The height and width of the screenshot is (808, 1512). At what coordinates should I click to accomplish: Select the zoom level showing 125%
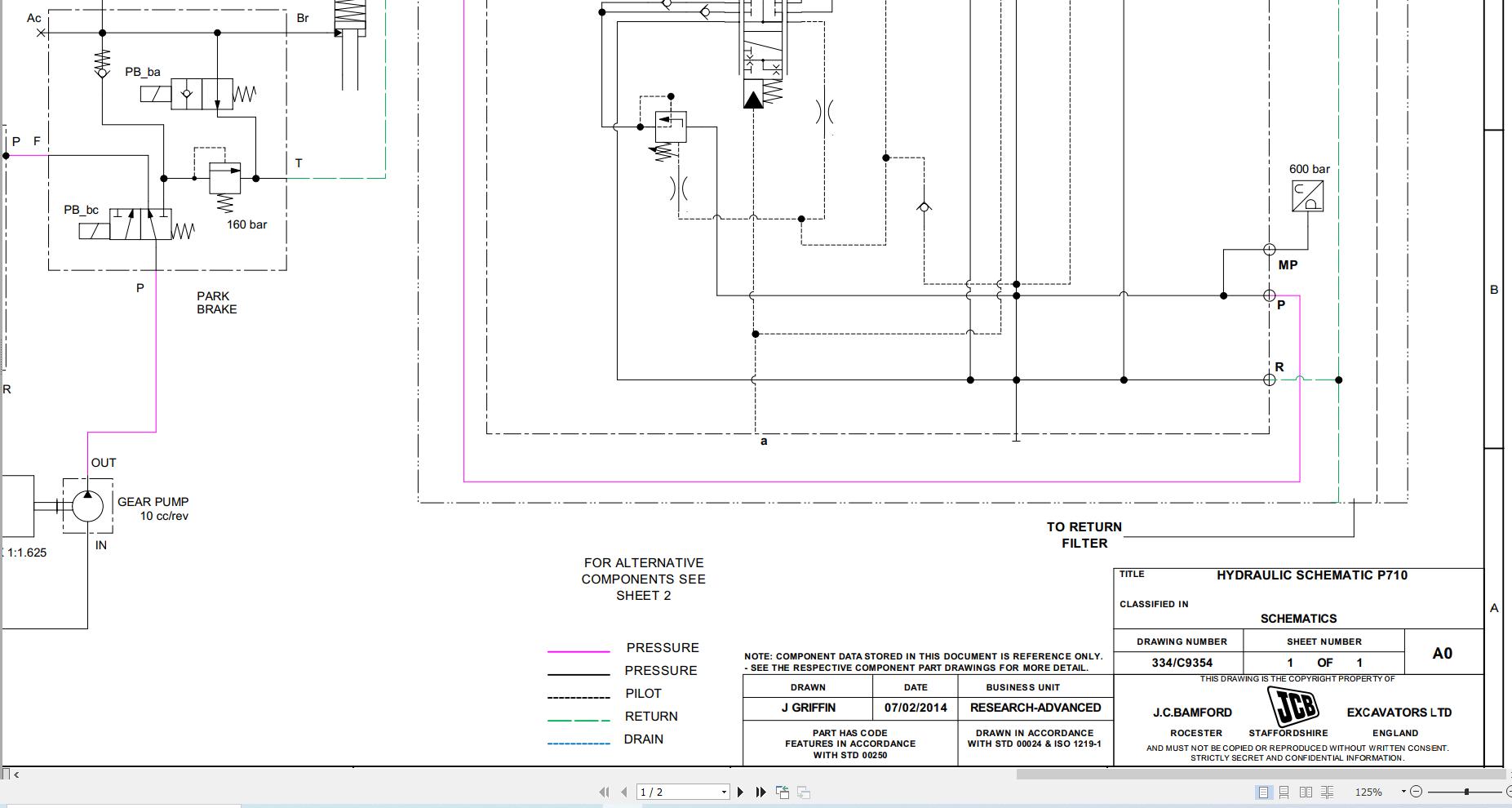point(1368,792)
